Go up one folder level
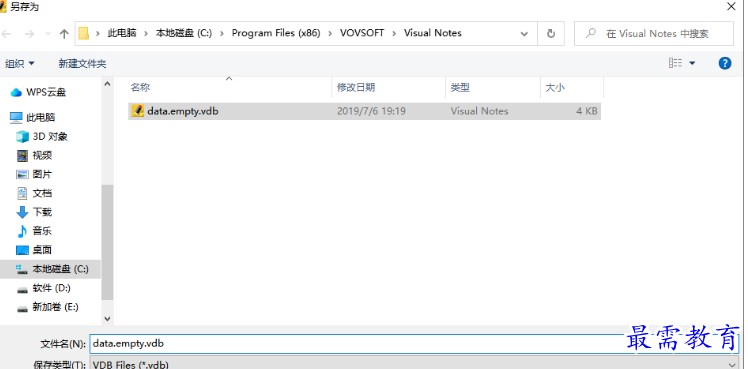Viewport: 748px width, 369px height. pyautogui.click(x=64, y=34)
